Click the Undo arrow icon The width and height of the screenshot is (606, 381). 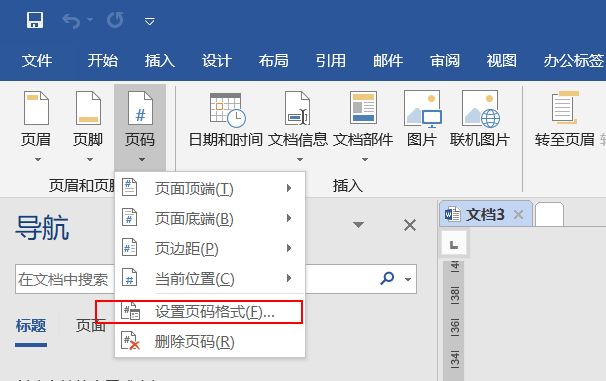(71, 21)
